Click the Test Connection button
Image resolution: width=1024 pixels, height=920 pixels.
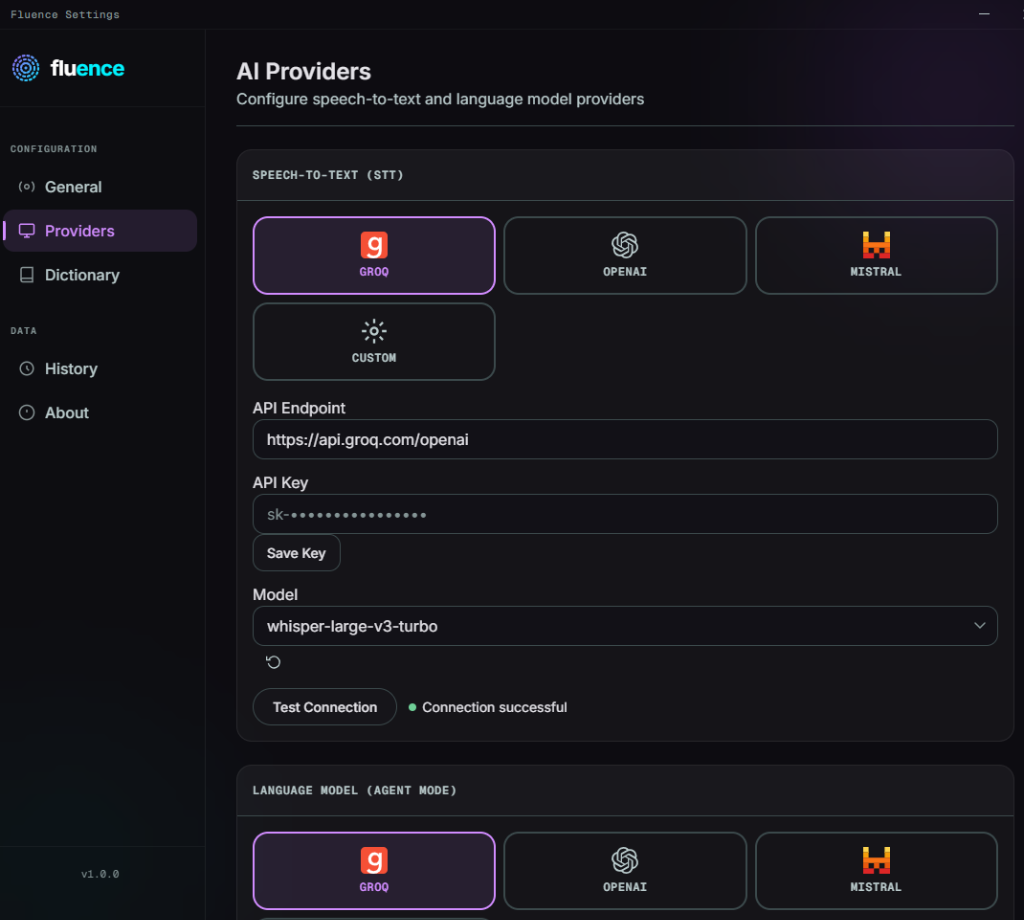(325, 707)
